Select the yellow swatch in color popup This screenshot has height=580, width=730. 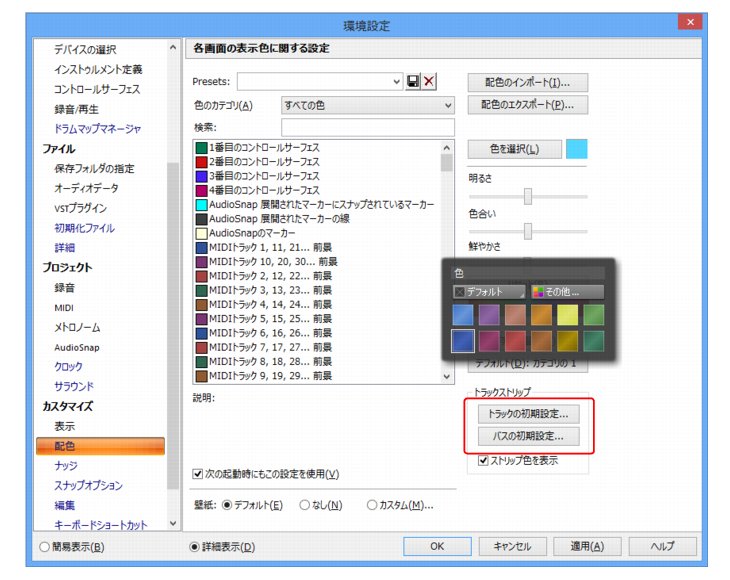tap(568, 315)
